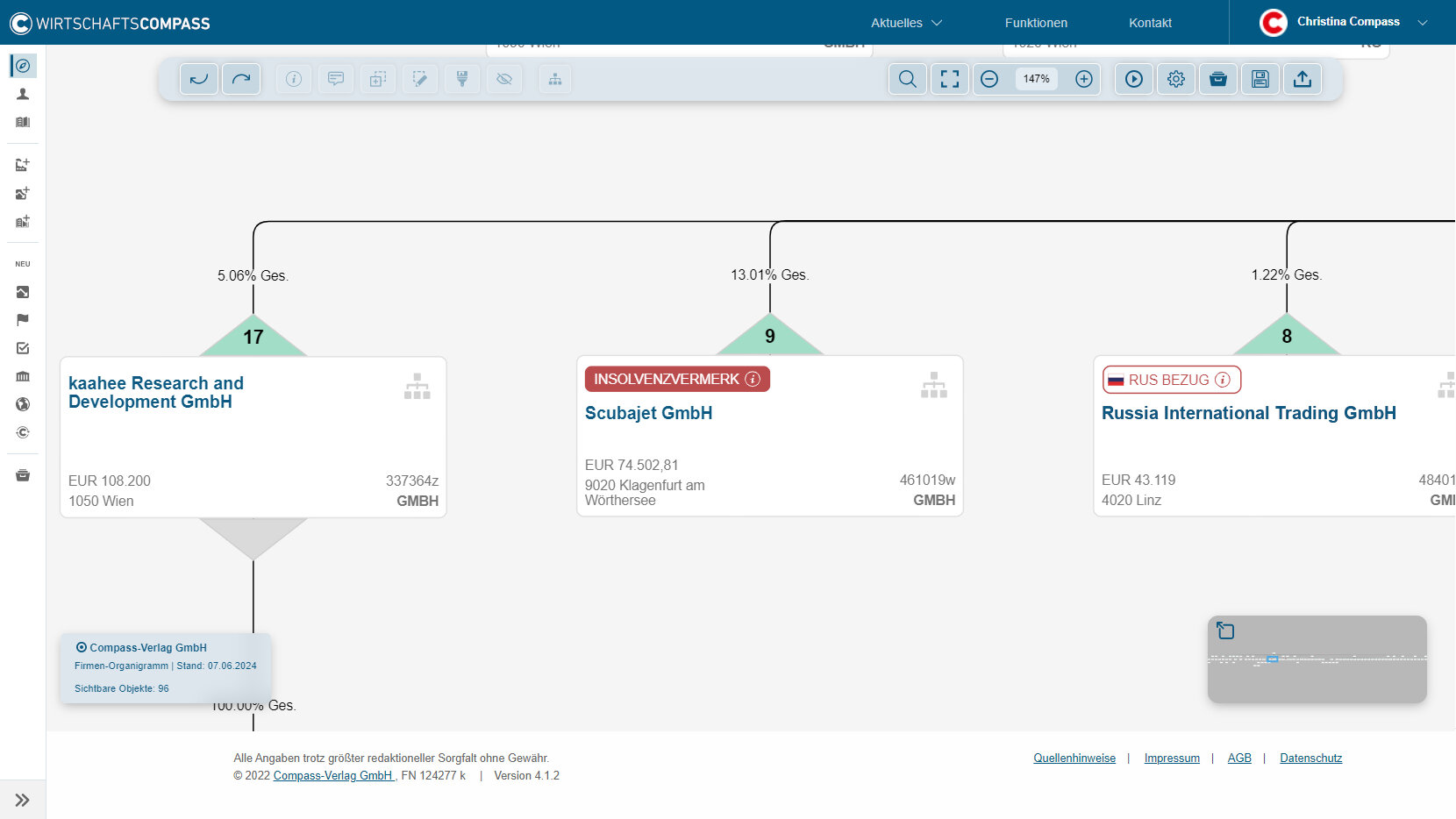Expand Russia International Trading triangle 8

click(1287, 336)
